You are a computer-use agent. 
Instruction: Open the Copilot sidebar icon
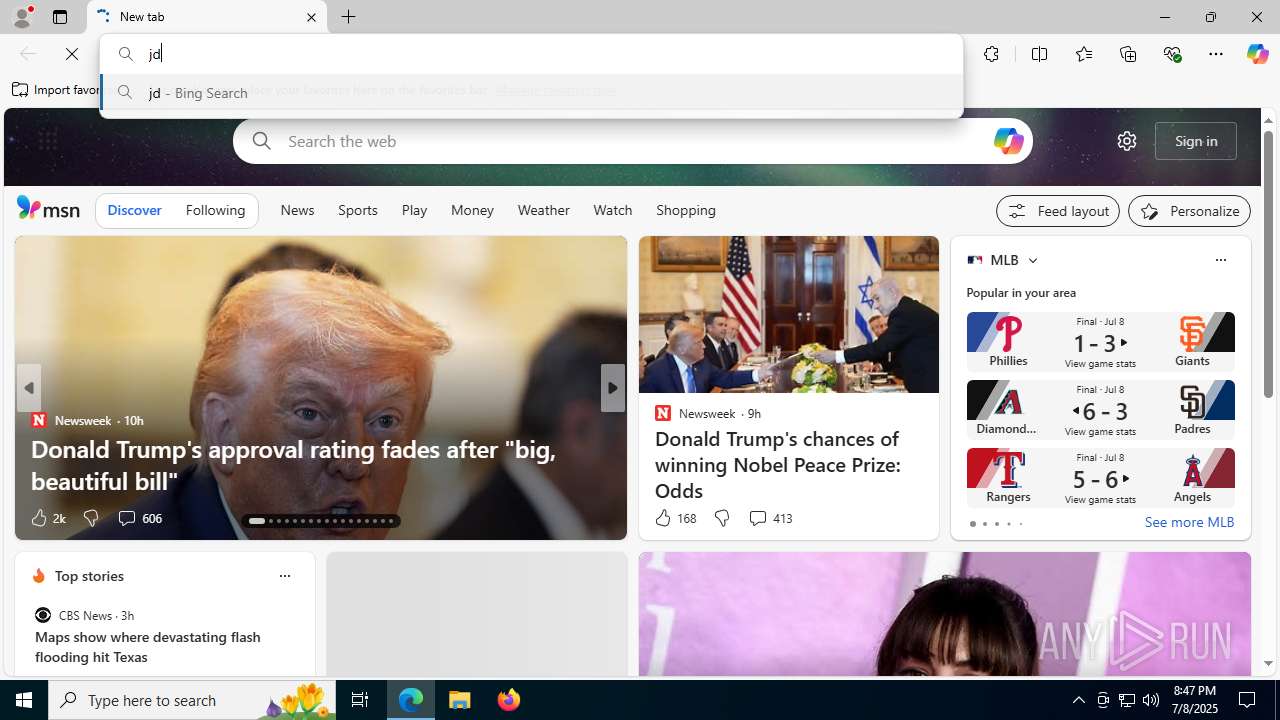point(1257,54)
